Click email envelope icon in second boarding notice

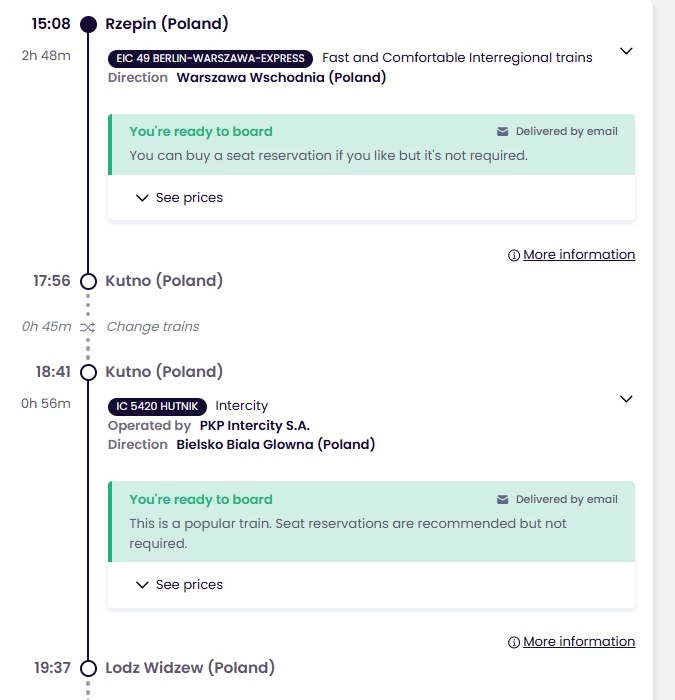[x=503, y=500]
